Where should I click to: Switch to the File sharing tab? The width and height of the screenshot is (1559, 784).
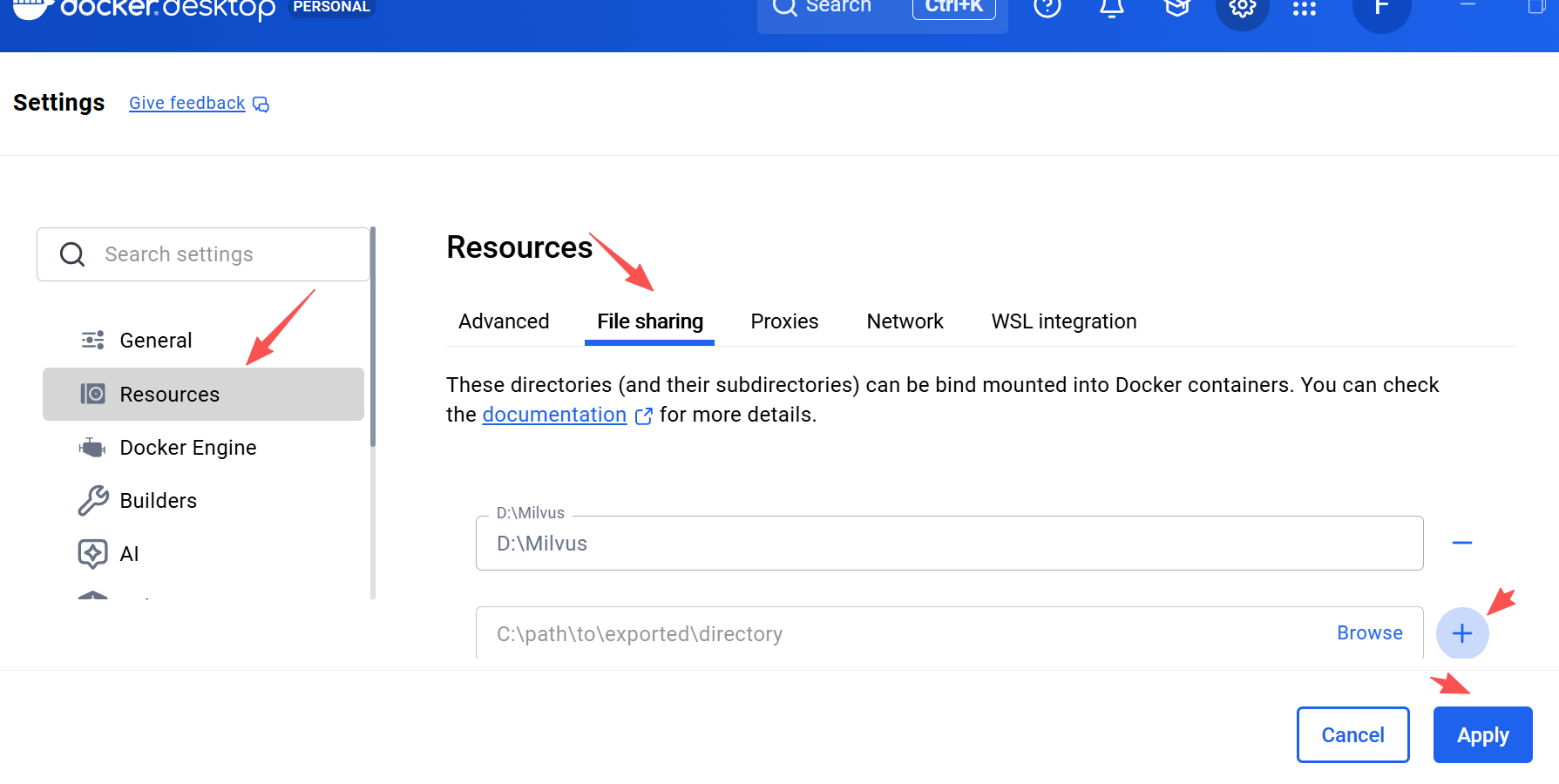point(649,321)
